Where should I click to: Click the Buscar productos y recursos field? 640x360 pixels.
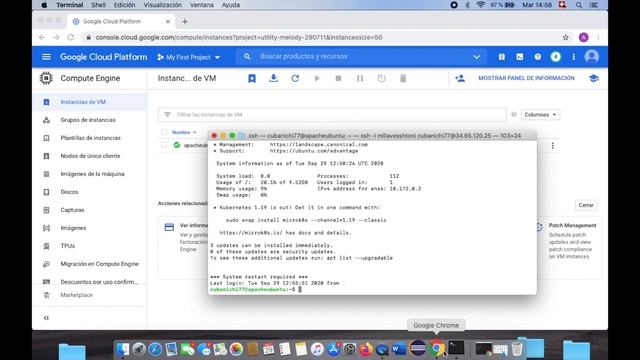(361, 57)
